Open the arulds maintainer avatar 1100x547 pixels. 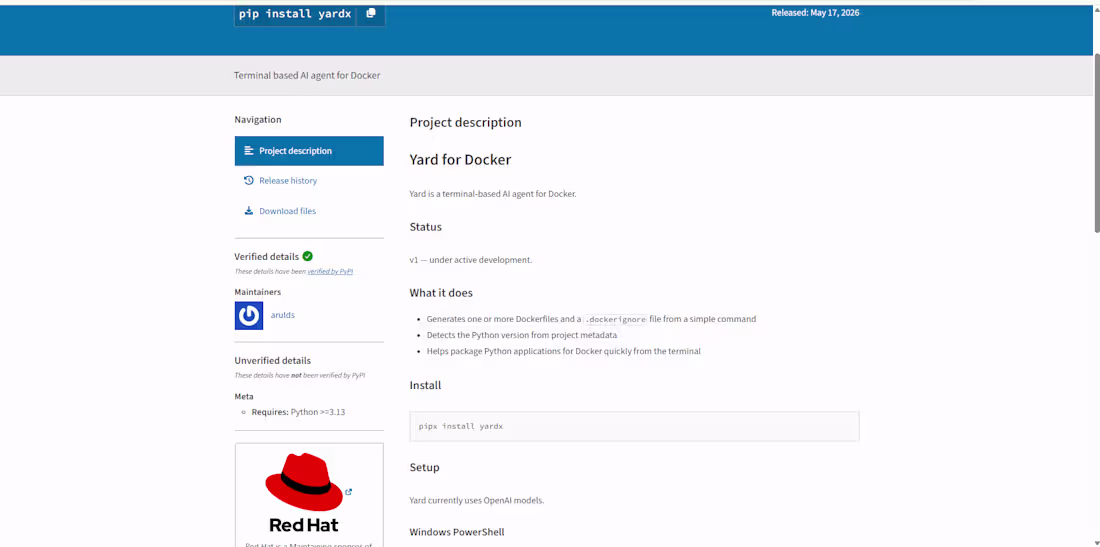pyautogui.click(x=249, y=316)
